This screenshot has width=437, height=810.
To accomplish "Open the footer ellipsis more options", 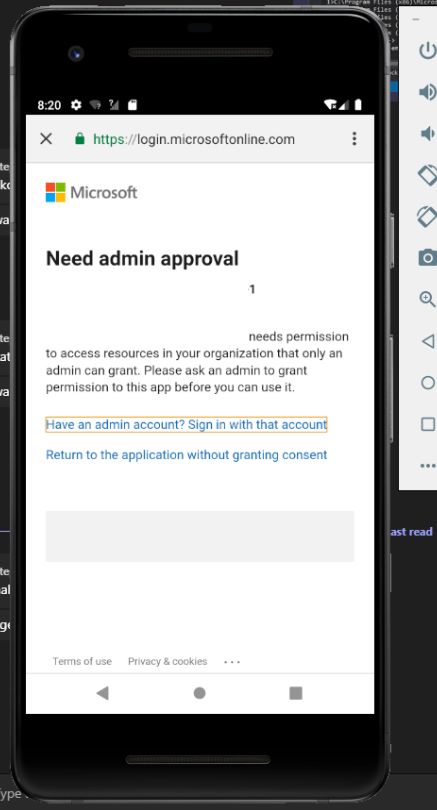I will click(232, 662).
